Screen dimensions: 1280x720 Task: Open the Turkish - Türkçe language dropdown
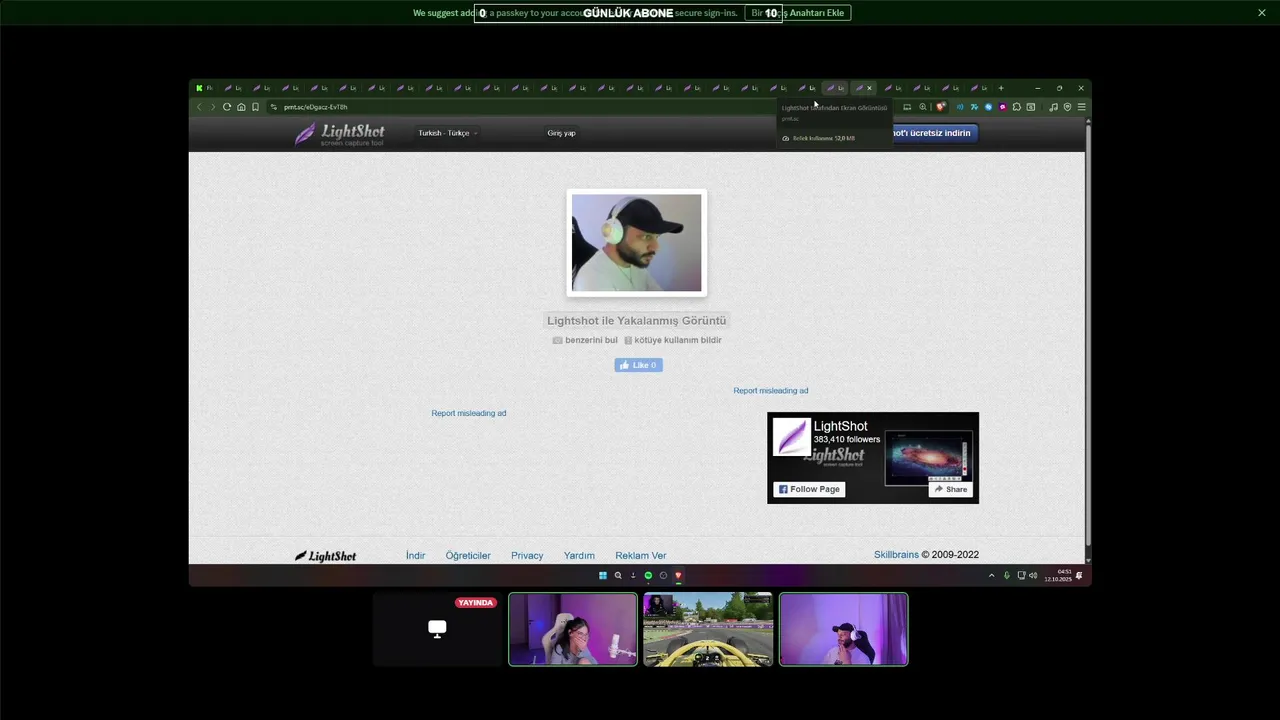(x=448, y=133)
